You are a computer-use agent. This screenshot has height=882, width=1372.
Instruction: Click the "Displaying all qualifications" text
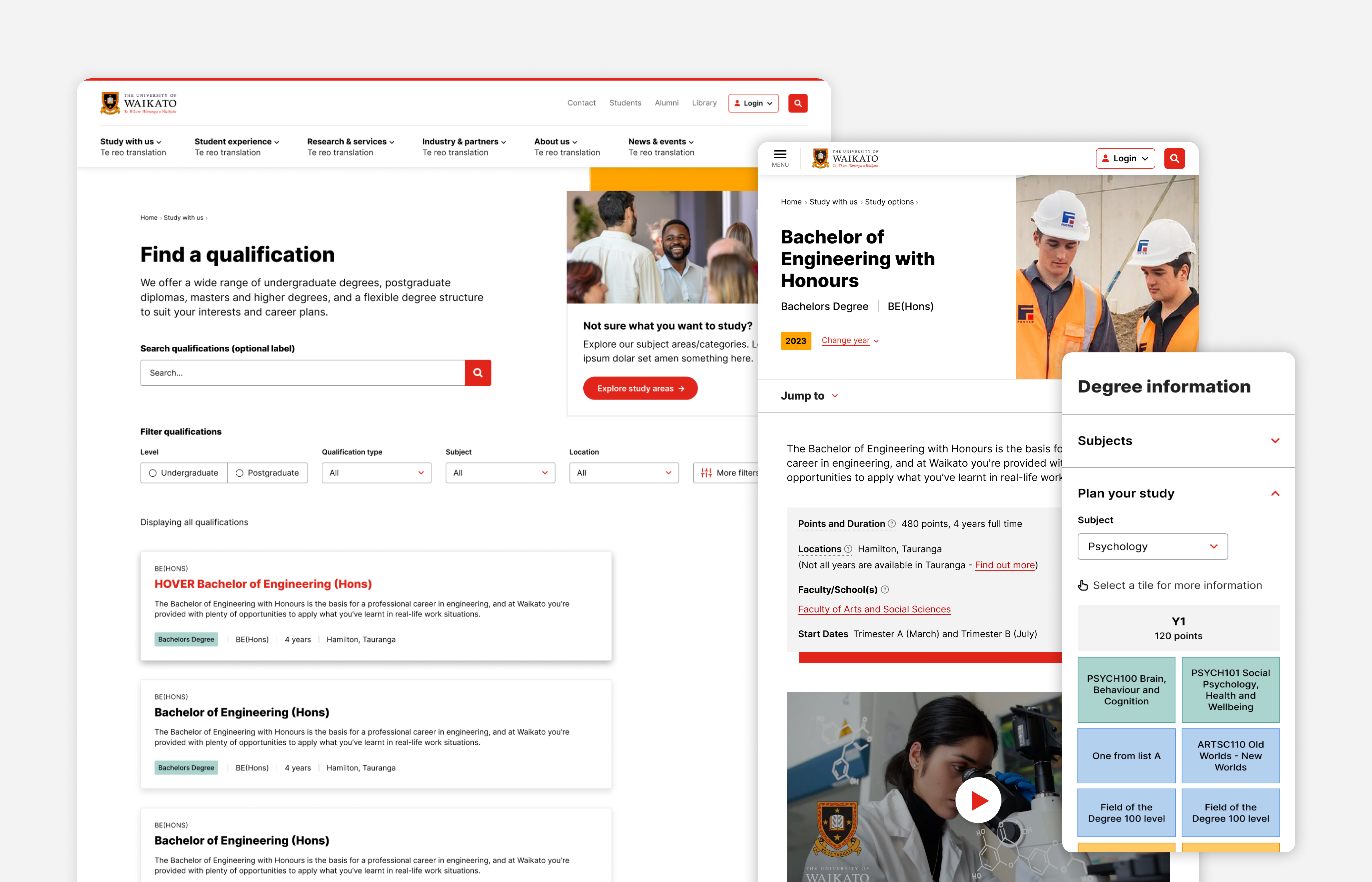pyautogui.click(x=194, y=522)
